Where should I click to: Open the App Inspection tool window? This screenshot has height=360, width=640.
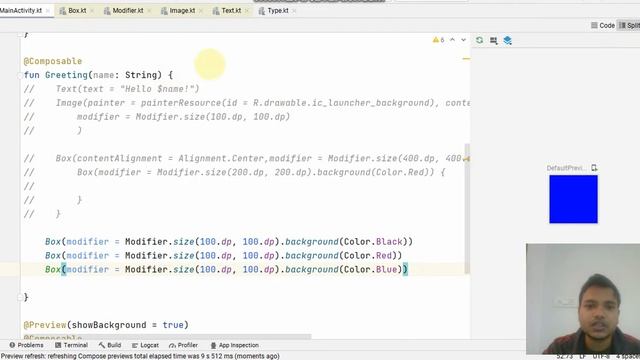[234, 345]
